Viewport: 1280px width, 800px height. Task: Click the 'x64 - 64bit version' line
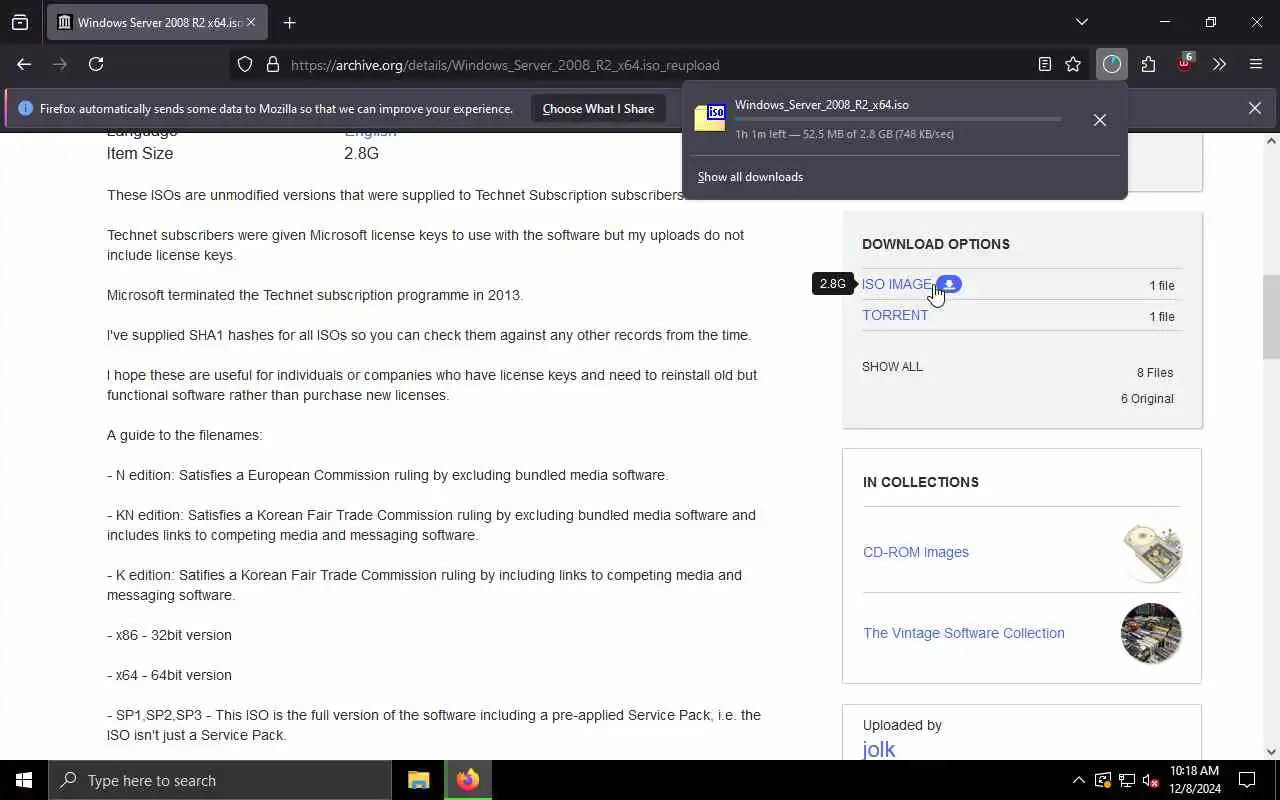click(x=169, y=675)
